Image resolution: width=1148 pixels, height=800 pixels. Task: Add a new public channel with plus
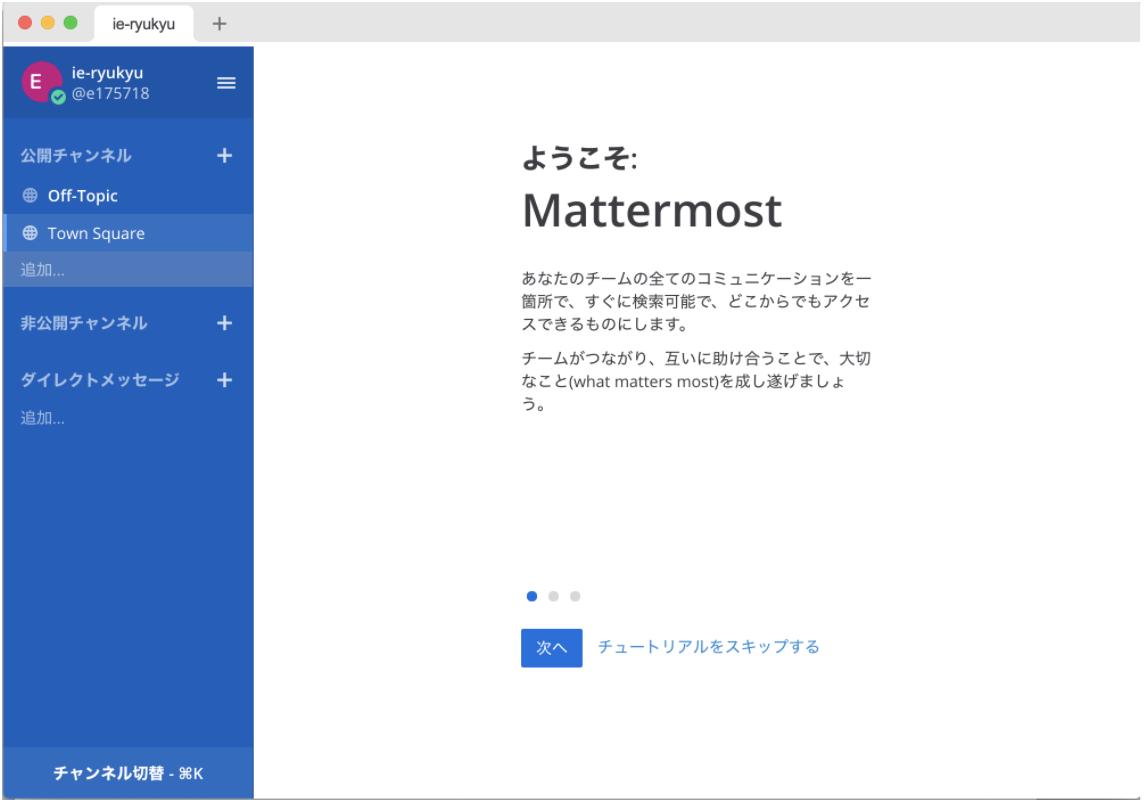tap(225, 156)
